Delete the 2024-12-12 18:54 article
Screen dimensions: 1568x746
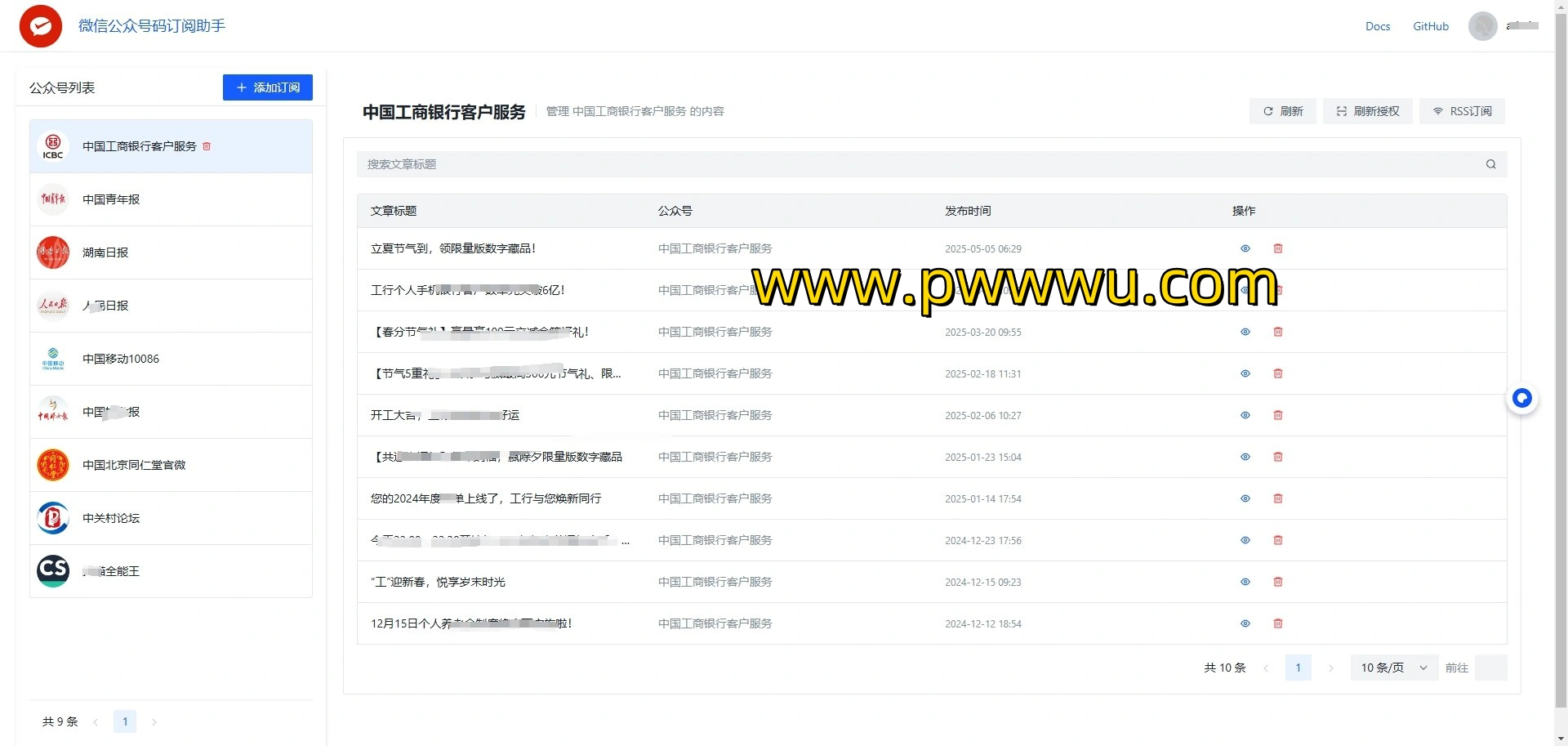[1278, 623]
